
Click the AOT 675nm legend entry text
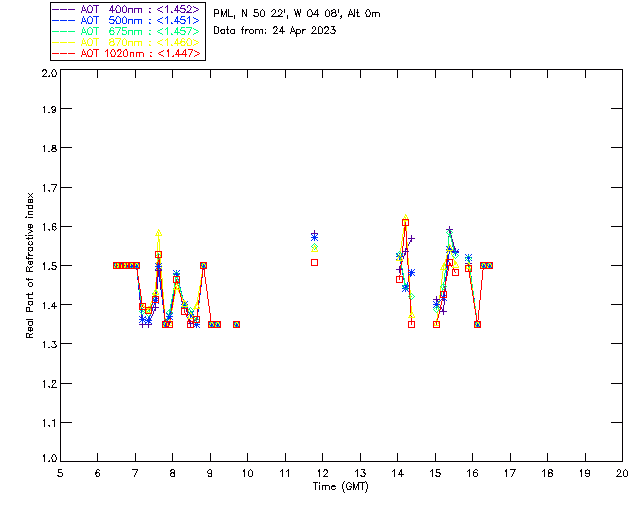[140, 31]
